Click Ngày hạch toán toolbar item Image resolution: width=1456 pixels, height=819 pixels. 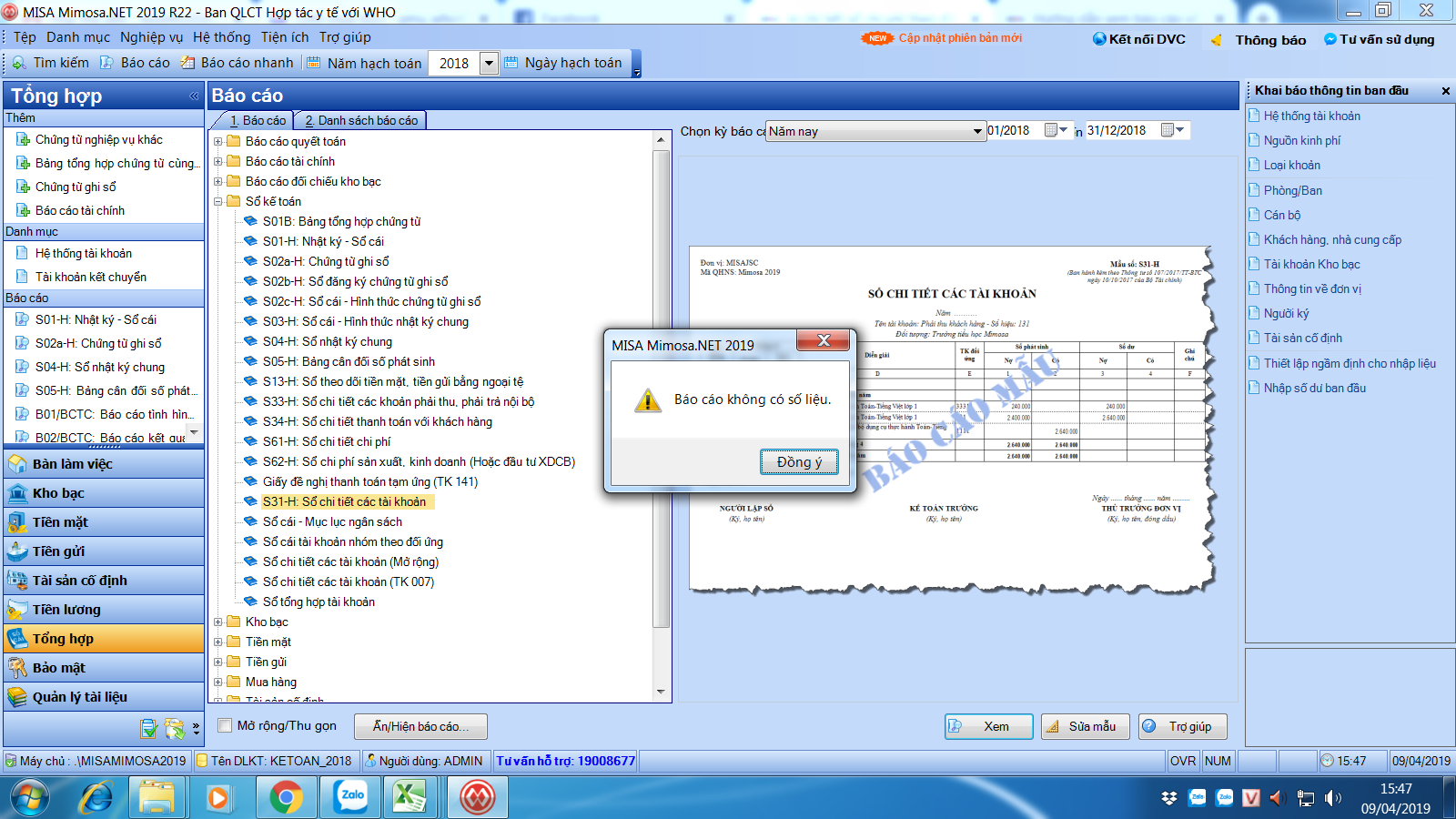[563, 63]
